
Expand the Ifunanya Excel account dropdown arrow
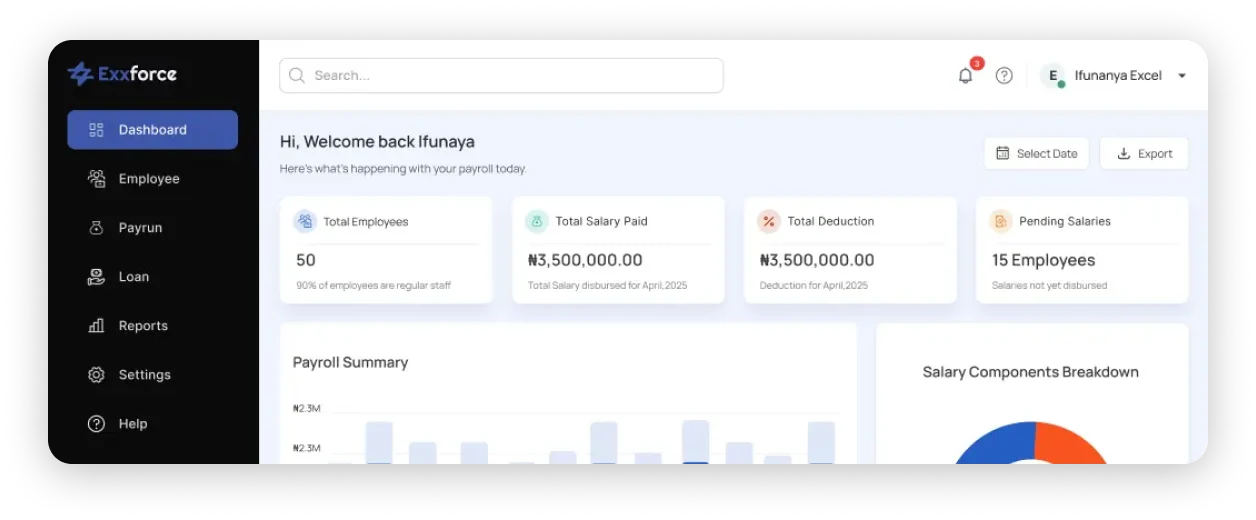[1182, 76]
